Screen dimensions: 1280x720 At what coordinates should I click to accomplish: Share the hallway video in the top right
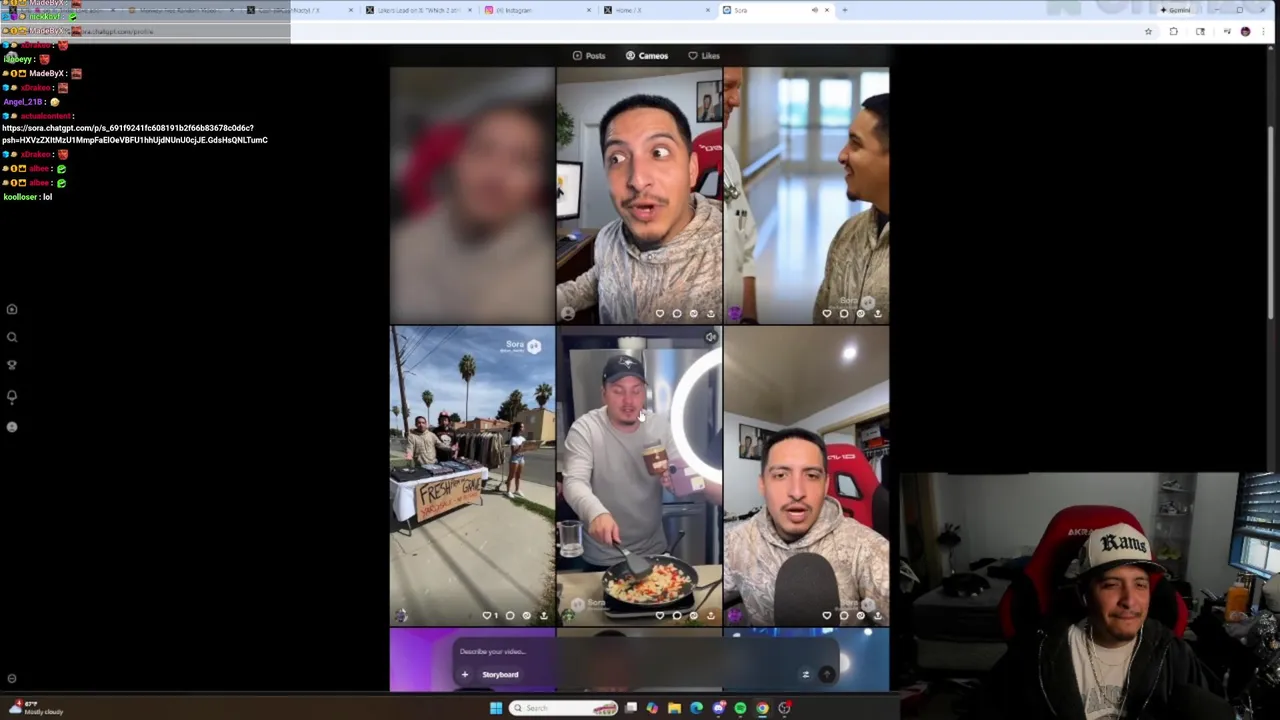point(878,314)
